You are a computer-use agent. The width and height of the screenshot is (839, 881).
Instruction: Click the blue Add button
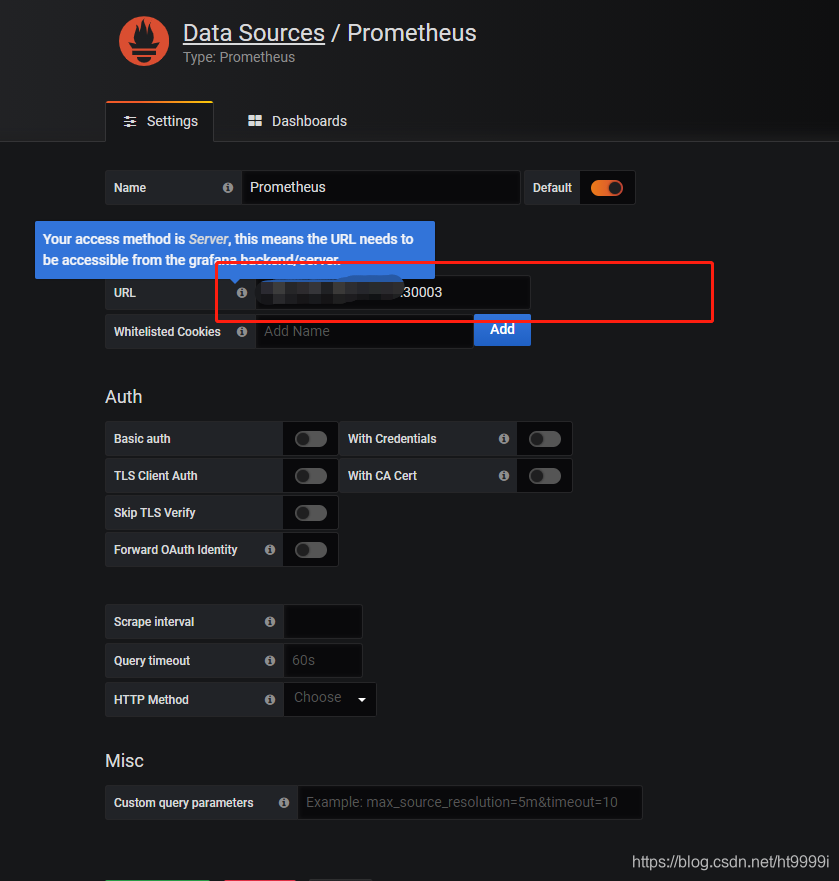(502, 330)
